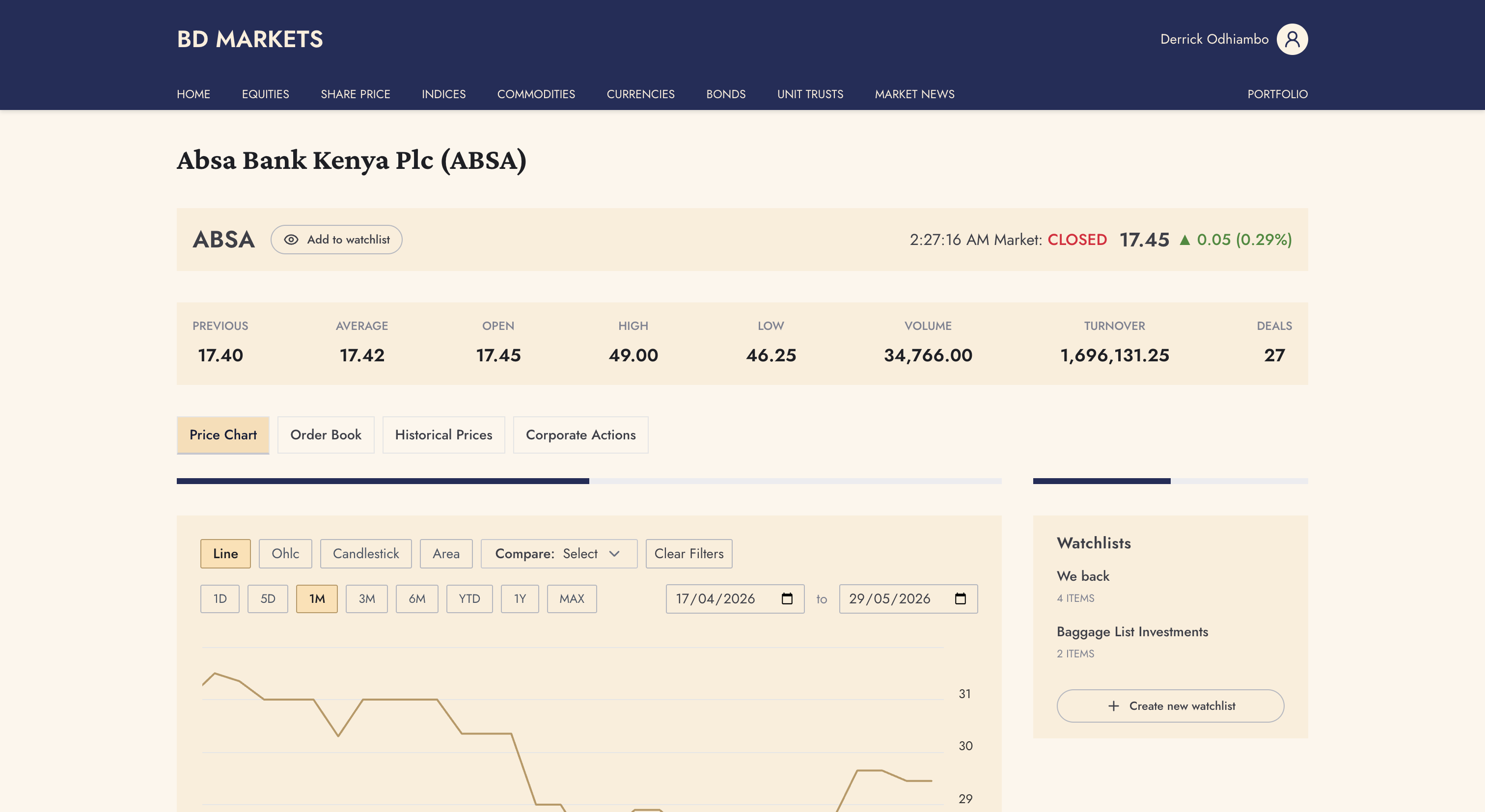Screen dimensions: 1485x812
Task: Click the watchlist section progress bar
Action: point(1170,481)
